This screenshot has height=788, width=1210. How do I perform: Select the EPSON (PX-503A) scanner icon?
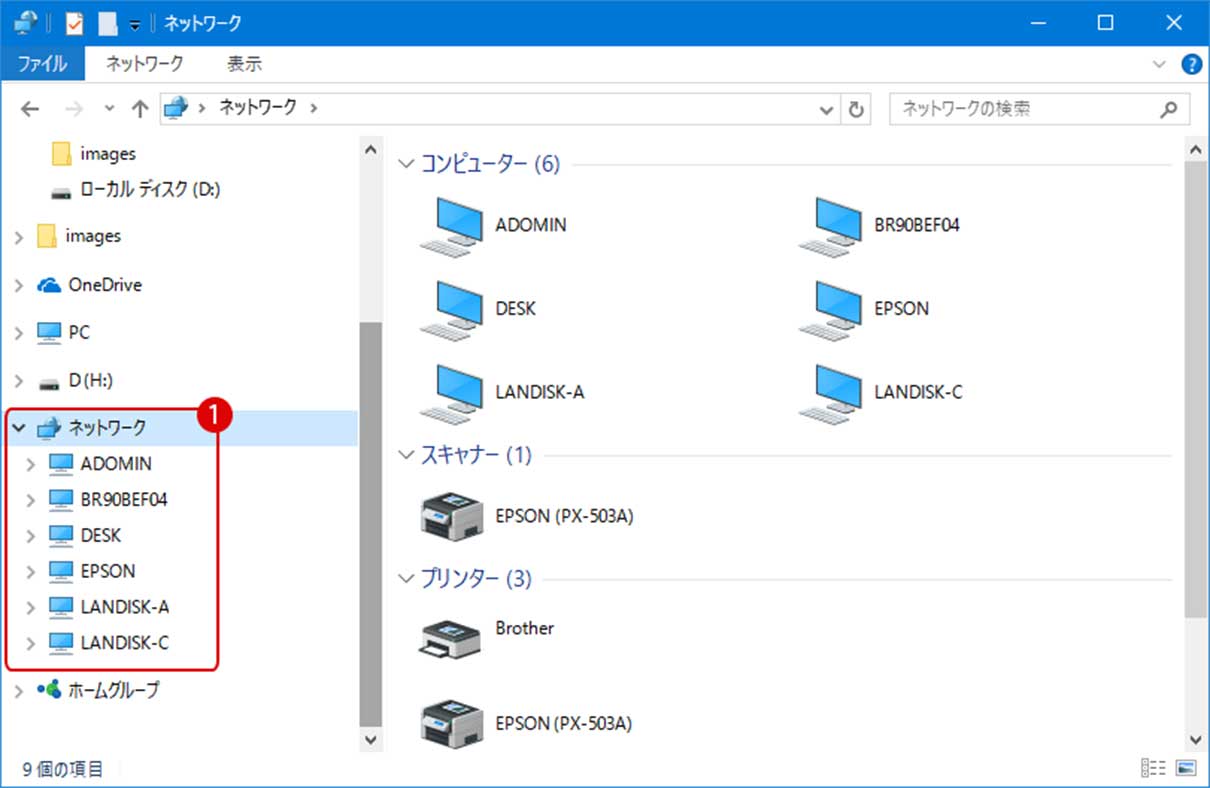click(x=453, y=516)
